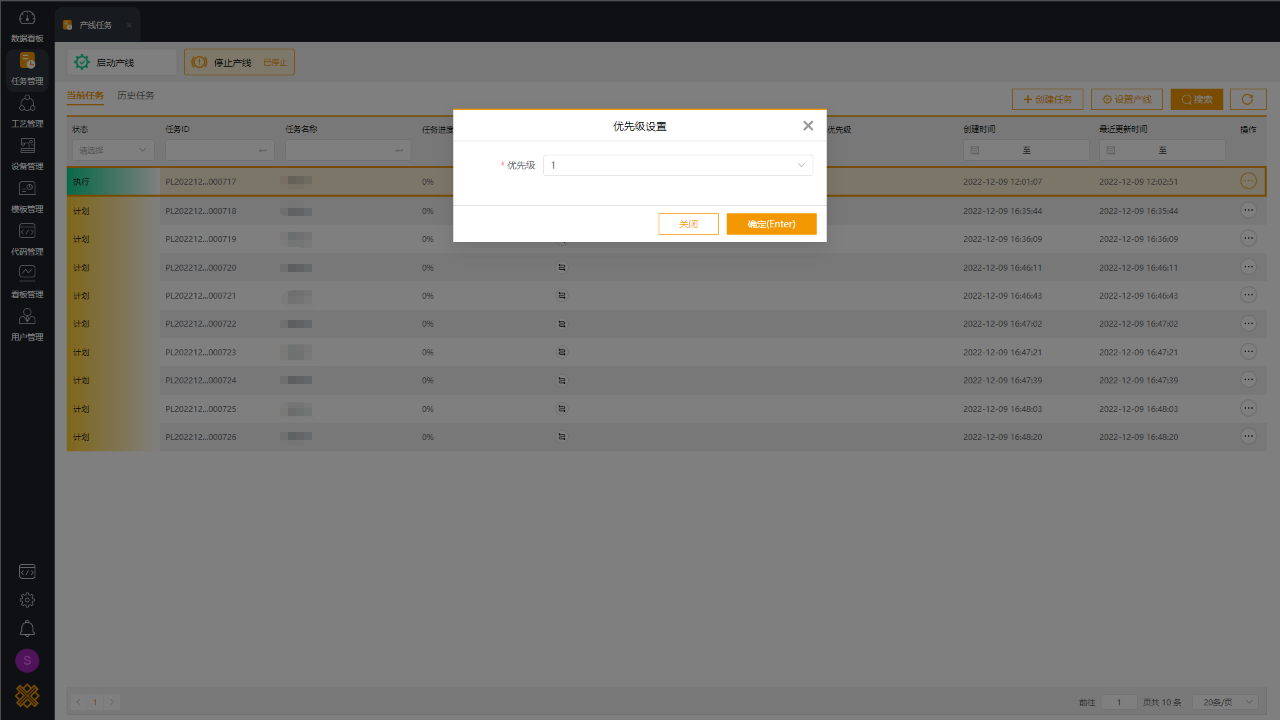1280x720 pixels.
Task: Click the 关闭 button in dialog
Action: tap(688, 224)
